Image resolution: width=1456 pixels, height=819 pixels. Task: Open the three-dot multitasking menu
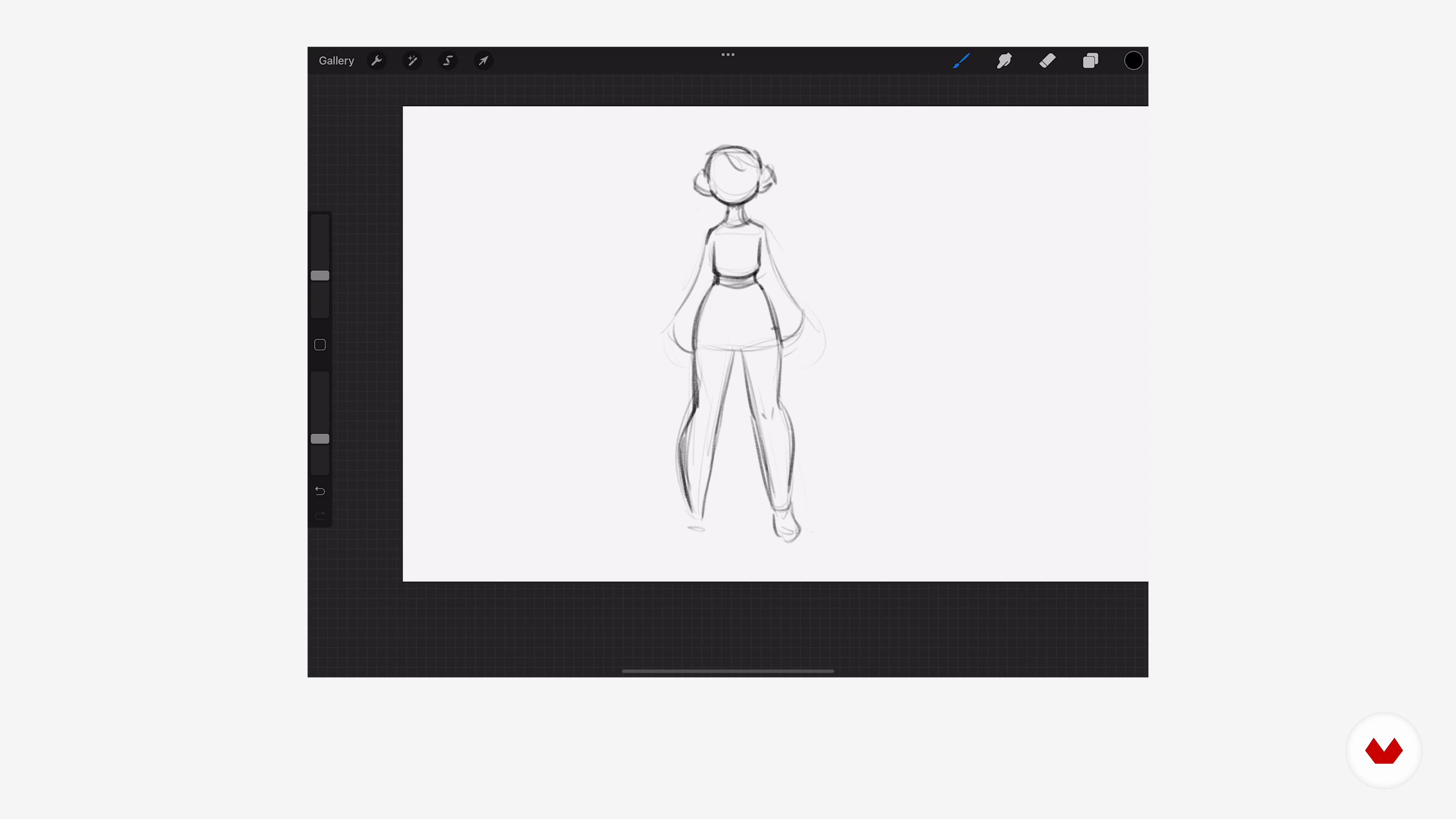pos(728,55)
